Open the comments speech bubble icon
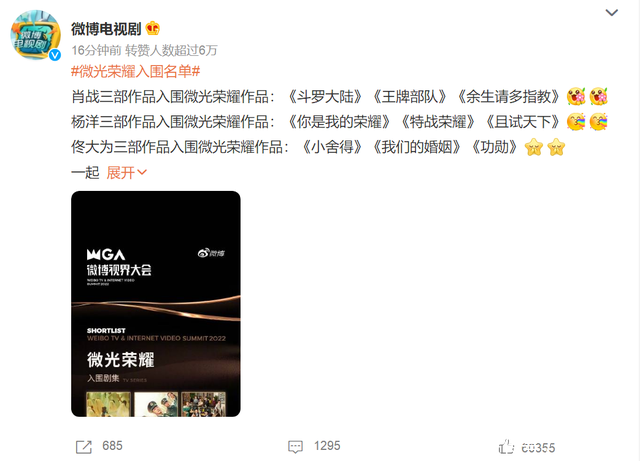640x461 pixels. [x=295, y=447]
